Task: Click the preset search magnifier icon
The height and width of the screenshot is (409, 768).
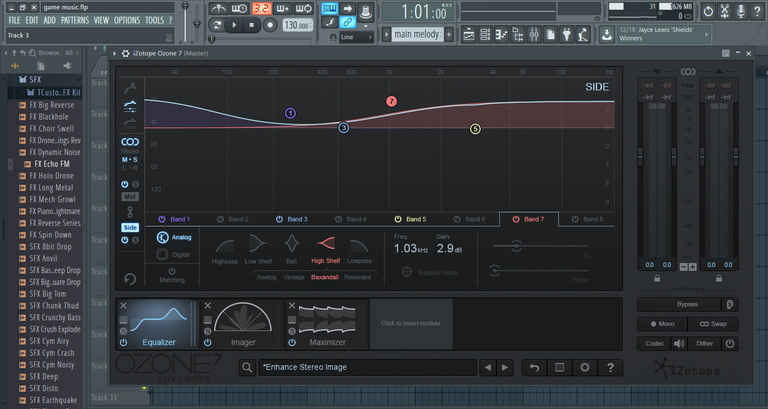Action: pyautogui.click(x=246, y=367)
